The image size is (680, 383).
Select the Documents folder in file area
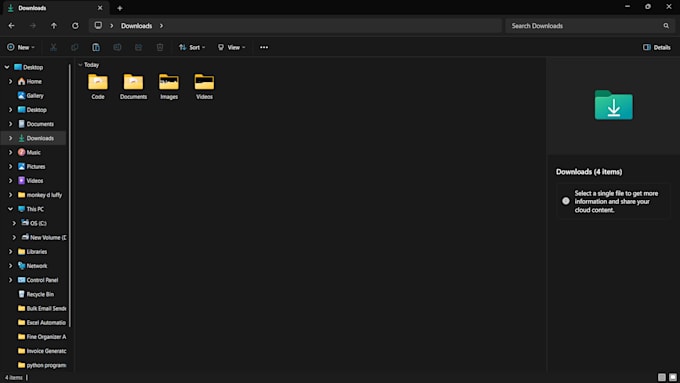[133, 86]
